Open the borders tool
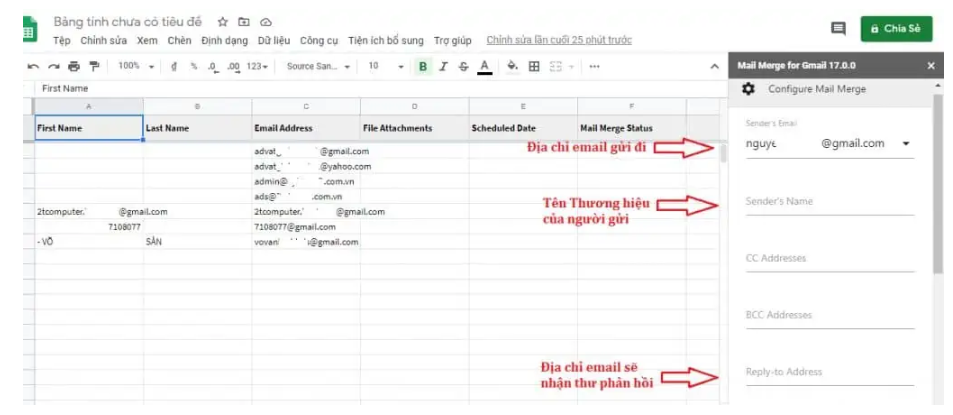Viewport: 953px width, 415px height. pos(534,67)
